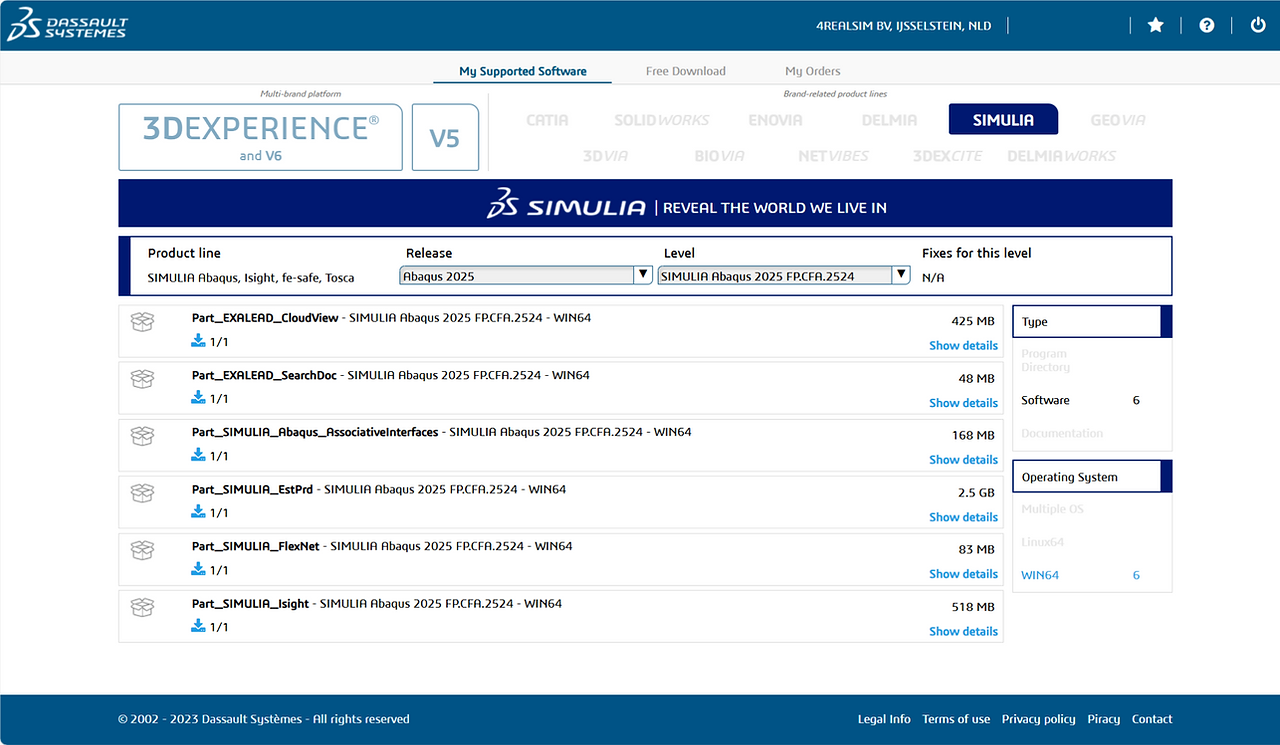Click the package icon for Part_EXALEAD_SearchDoc

143,379
